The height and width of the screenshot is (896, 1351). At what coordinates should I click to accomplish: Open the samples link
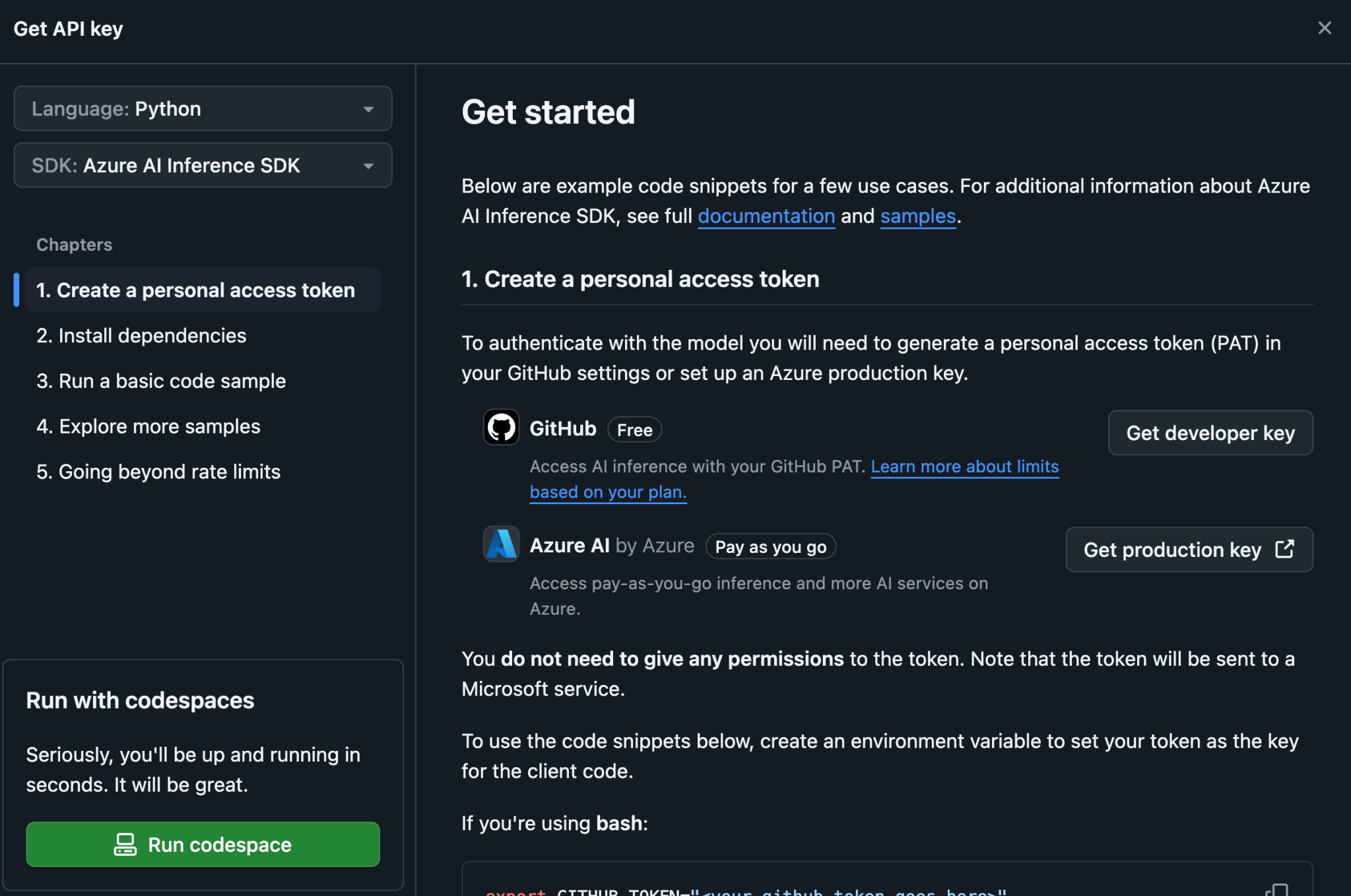tap(917, 216)
